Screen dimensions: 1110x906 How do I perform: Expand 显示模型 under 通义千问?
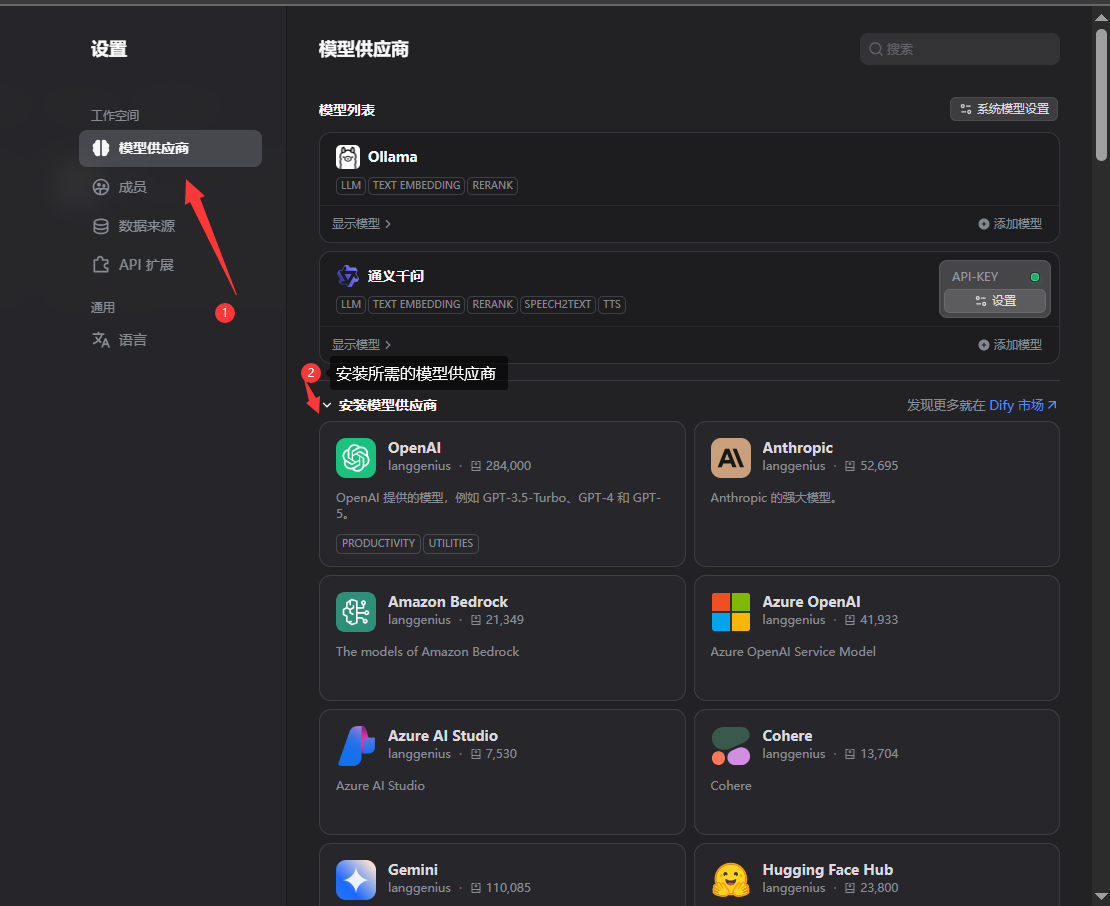[361, 344]
